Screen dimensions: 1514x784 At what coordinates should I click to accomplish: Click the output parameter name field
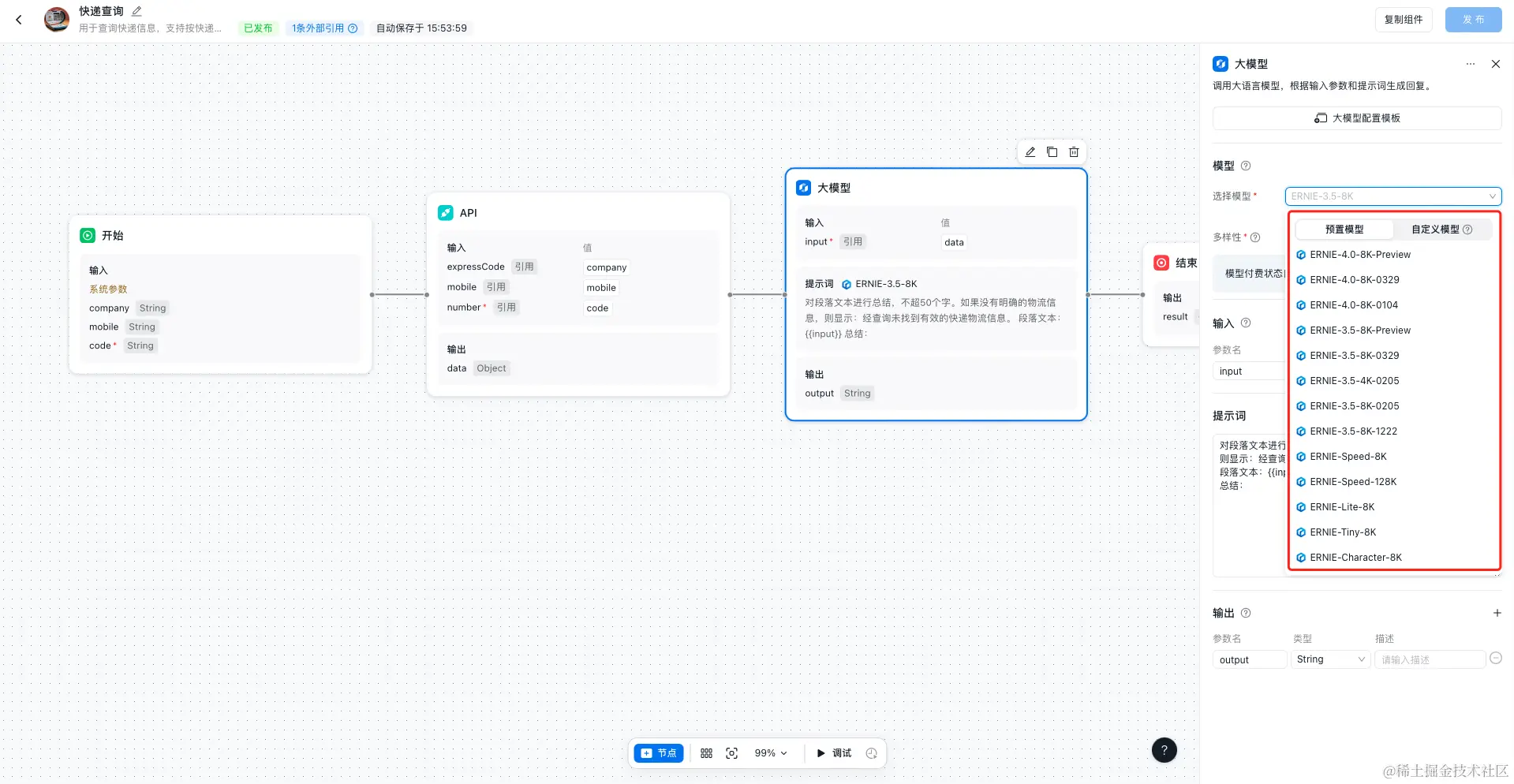pos(1250,660)
